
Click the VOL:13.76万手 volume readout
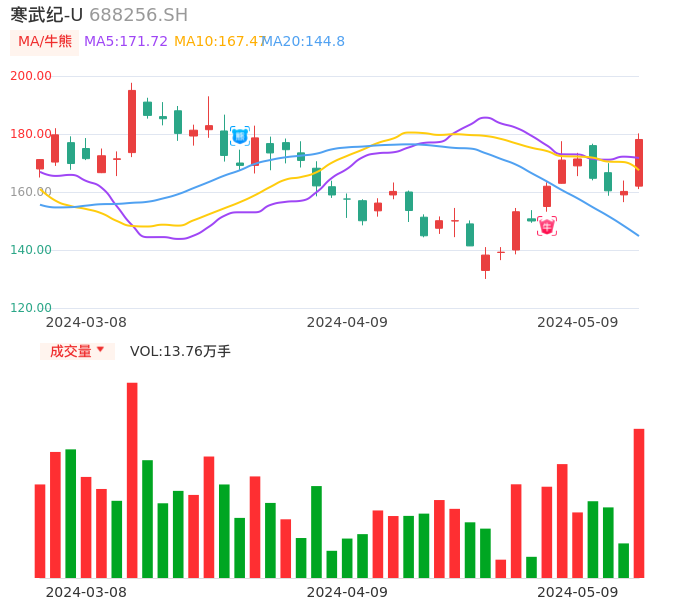(x=180, y=351)
